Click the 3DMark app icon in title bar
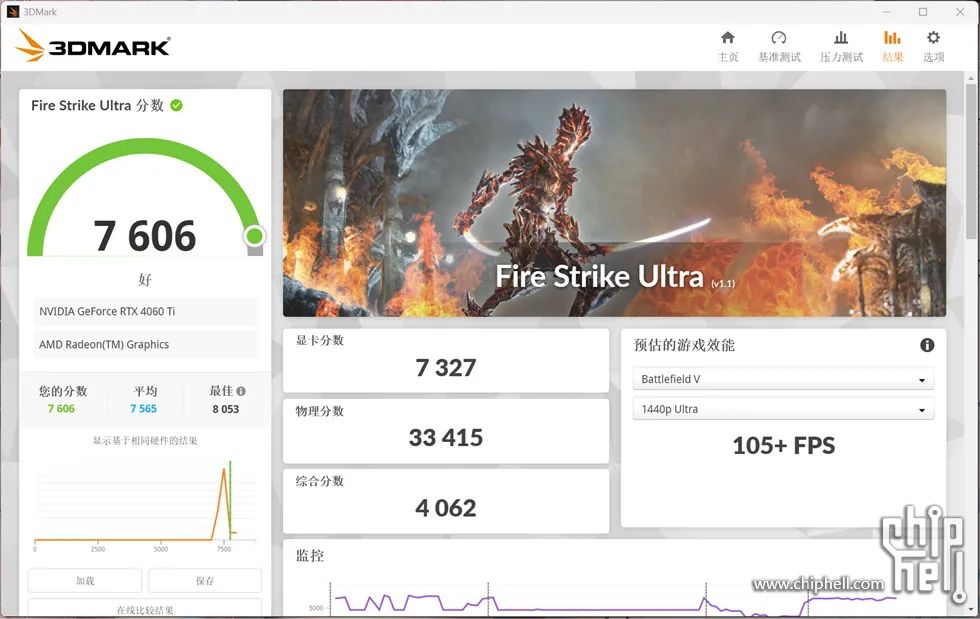Viewport: 980px width, 619px height. 12,11
